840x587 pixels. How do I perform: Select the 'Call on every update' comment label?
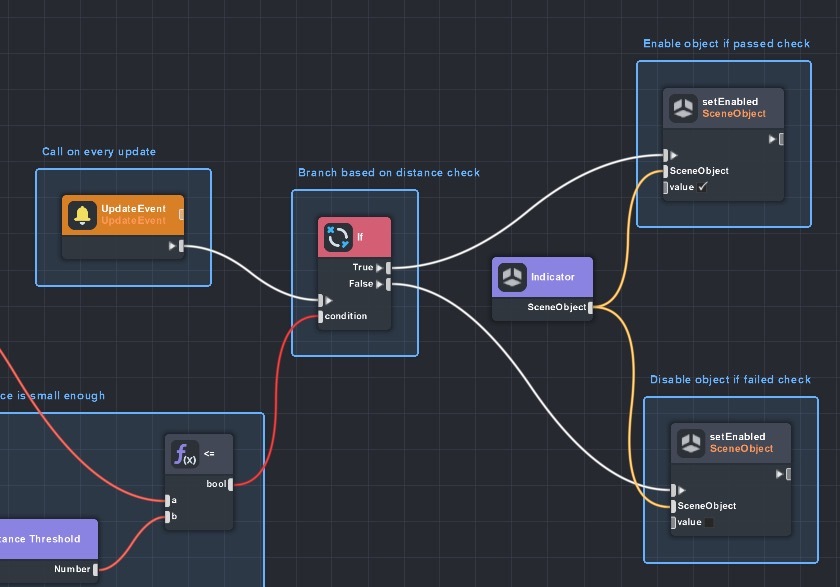tap(99, 152)
